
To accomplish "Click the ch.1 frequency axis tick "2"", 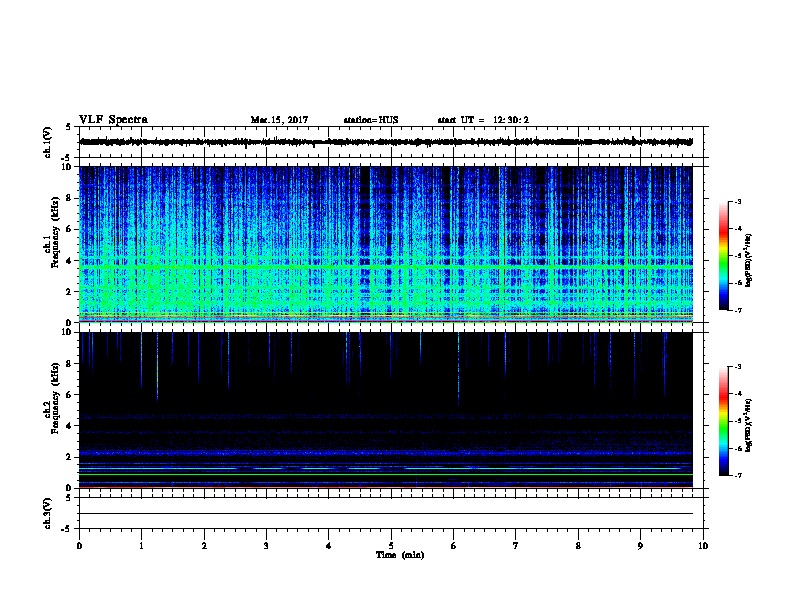I will point(69,292).
